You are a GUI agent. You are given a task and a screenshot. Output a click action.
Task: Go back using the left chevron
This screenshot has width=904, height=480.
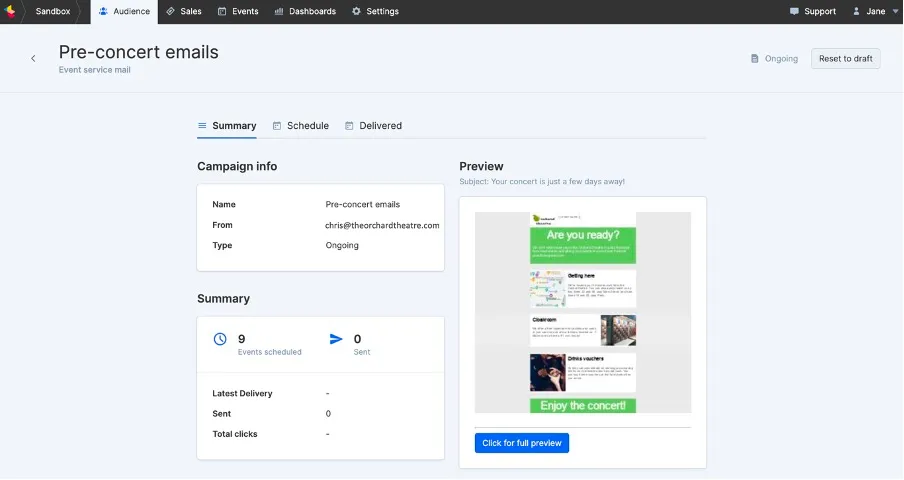33,58
